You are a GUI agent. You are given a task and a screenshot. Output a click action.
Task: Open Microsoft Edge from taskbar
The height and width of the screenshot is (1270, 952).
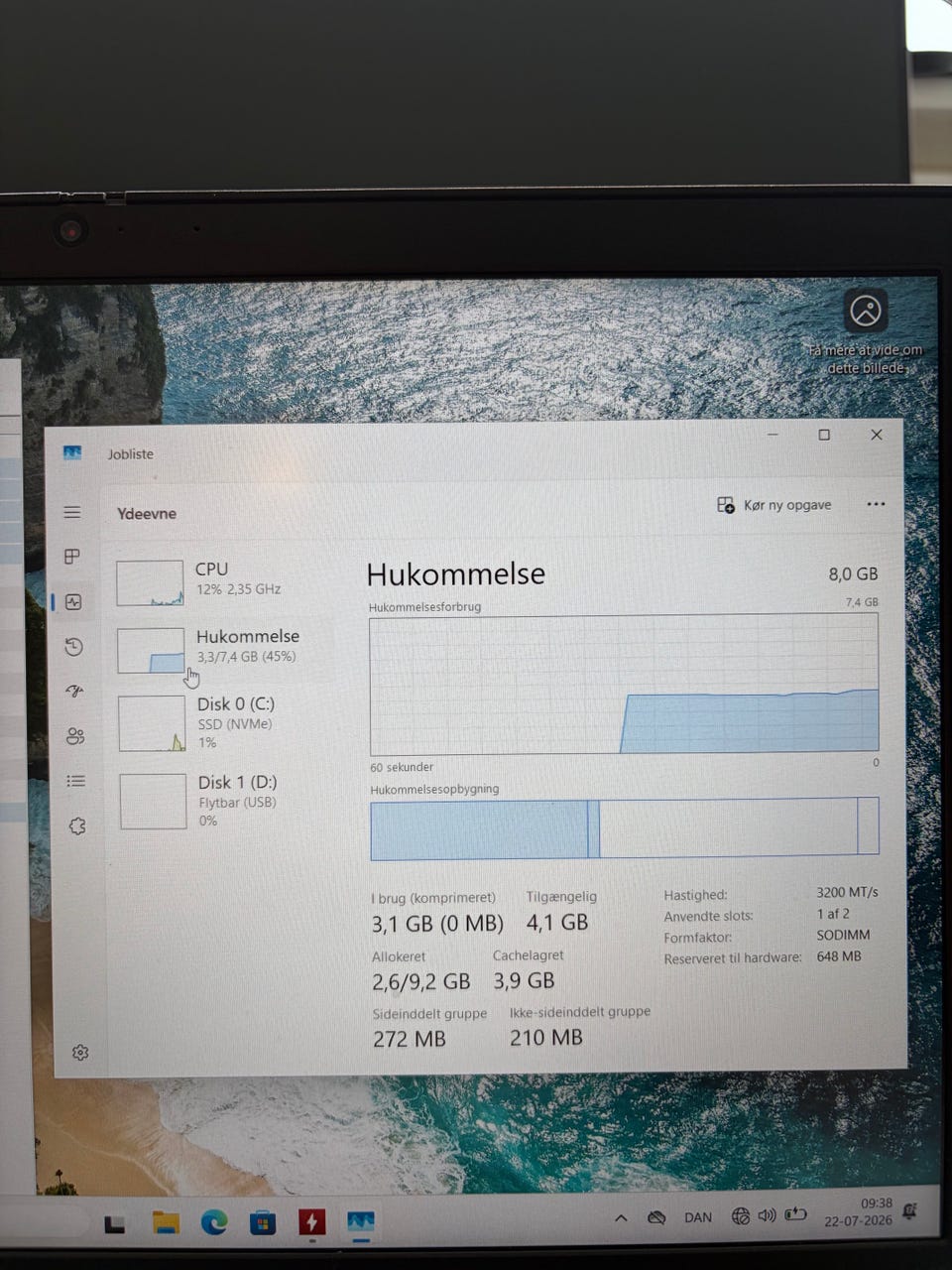pyautogui.click(x=214, y=1222)
